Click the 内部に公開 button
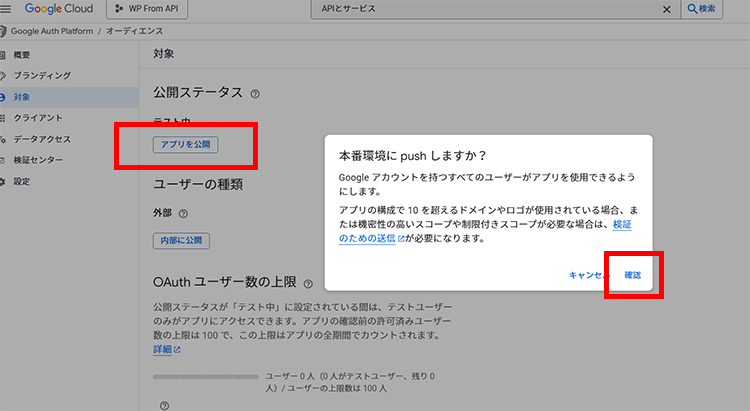 (x=181, y=240)
